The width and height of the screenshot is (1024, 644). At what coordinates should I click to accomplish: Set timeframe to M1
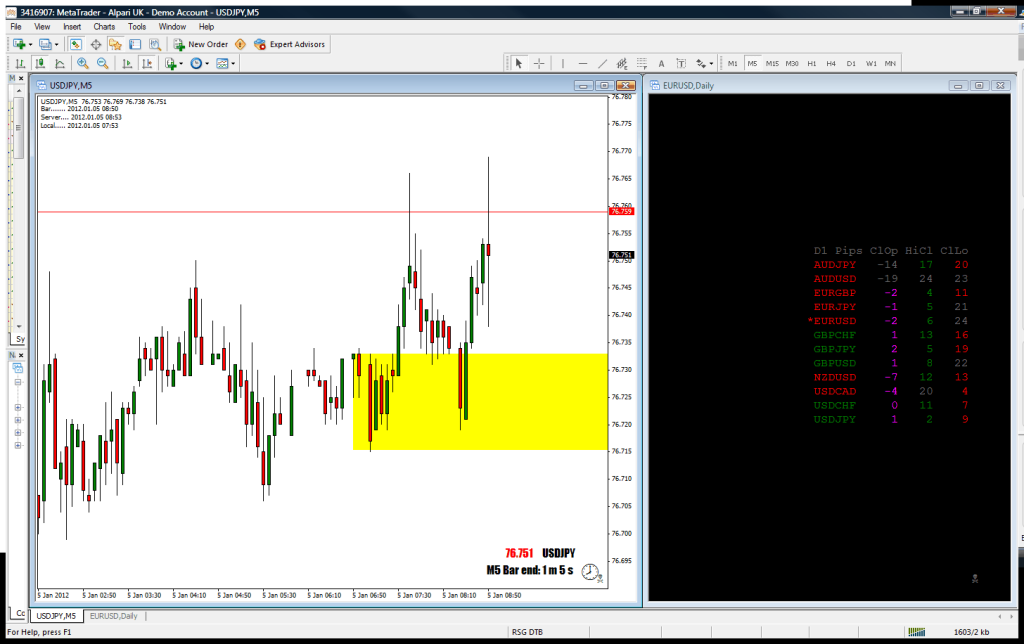point(733,63)
